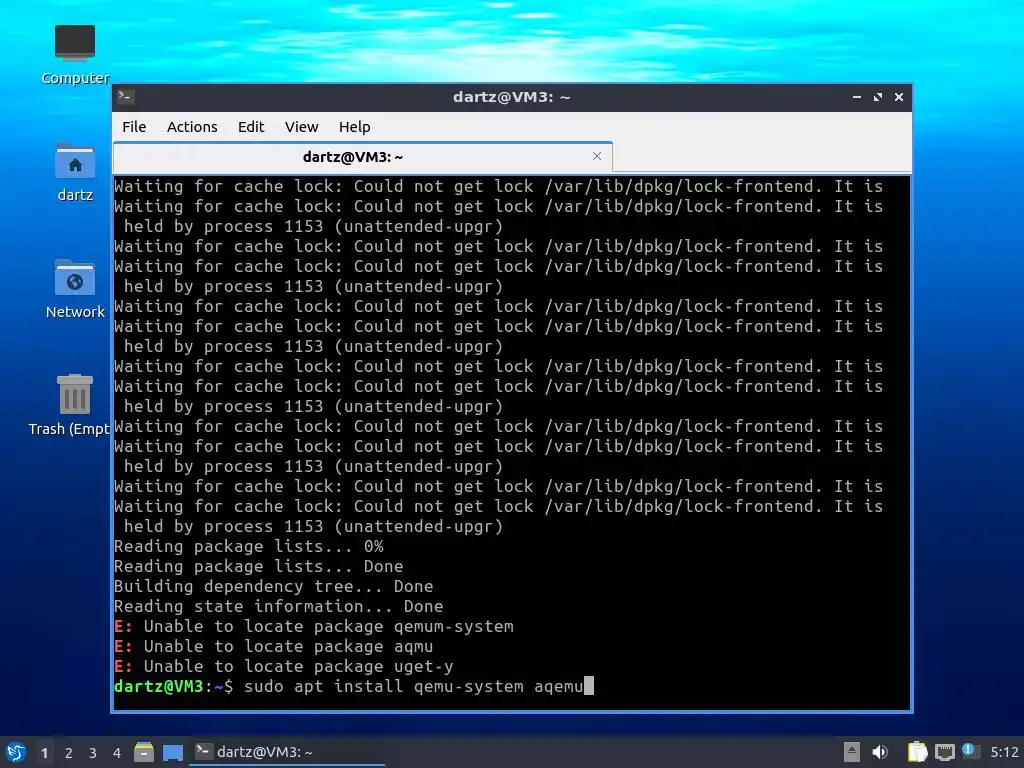Close the dartz@VM3 terminal tab

pos(597,156)
